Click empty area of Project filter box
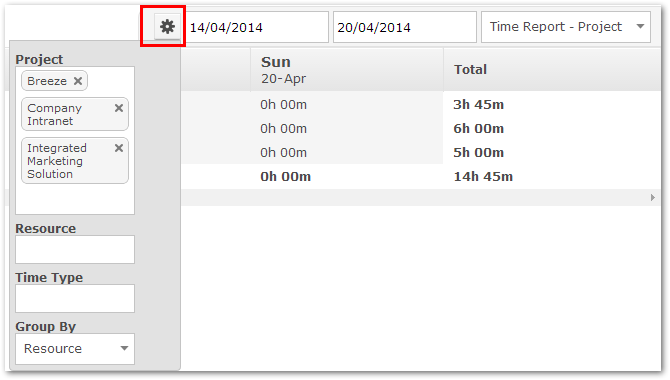This screenshot has width=670, height=380. (x=75, y=199)
